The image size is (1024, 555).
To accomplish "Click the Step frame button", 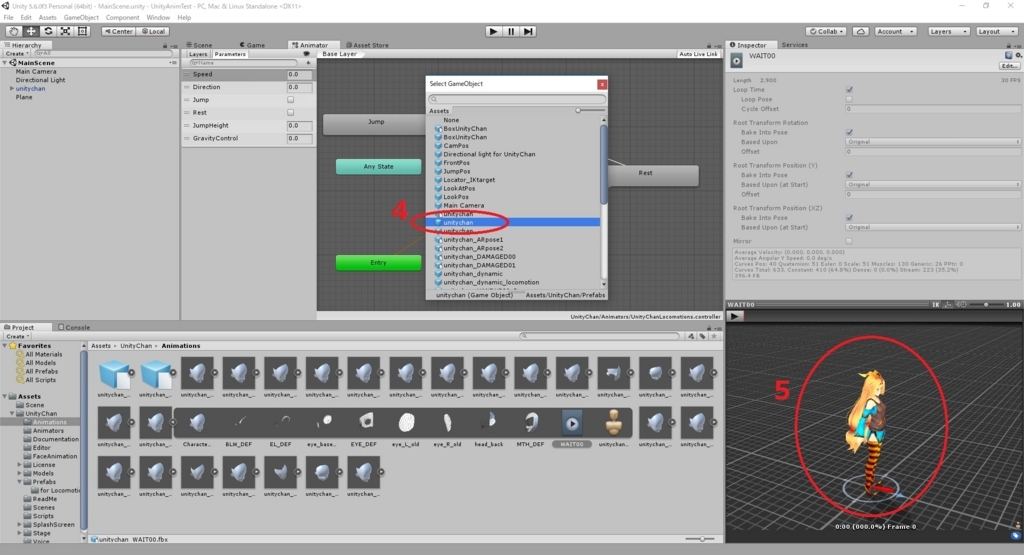I will [528, 31].
